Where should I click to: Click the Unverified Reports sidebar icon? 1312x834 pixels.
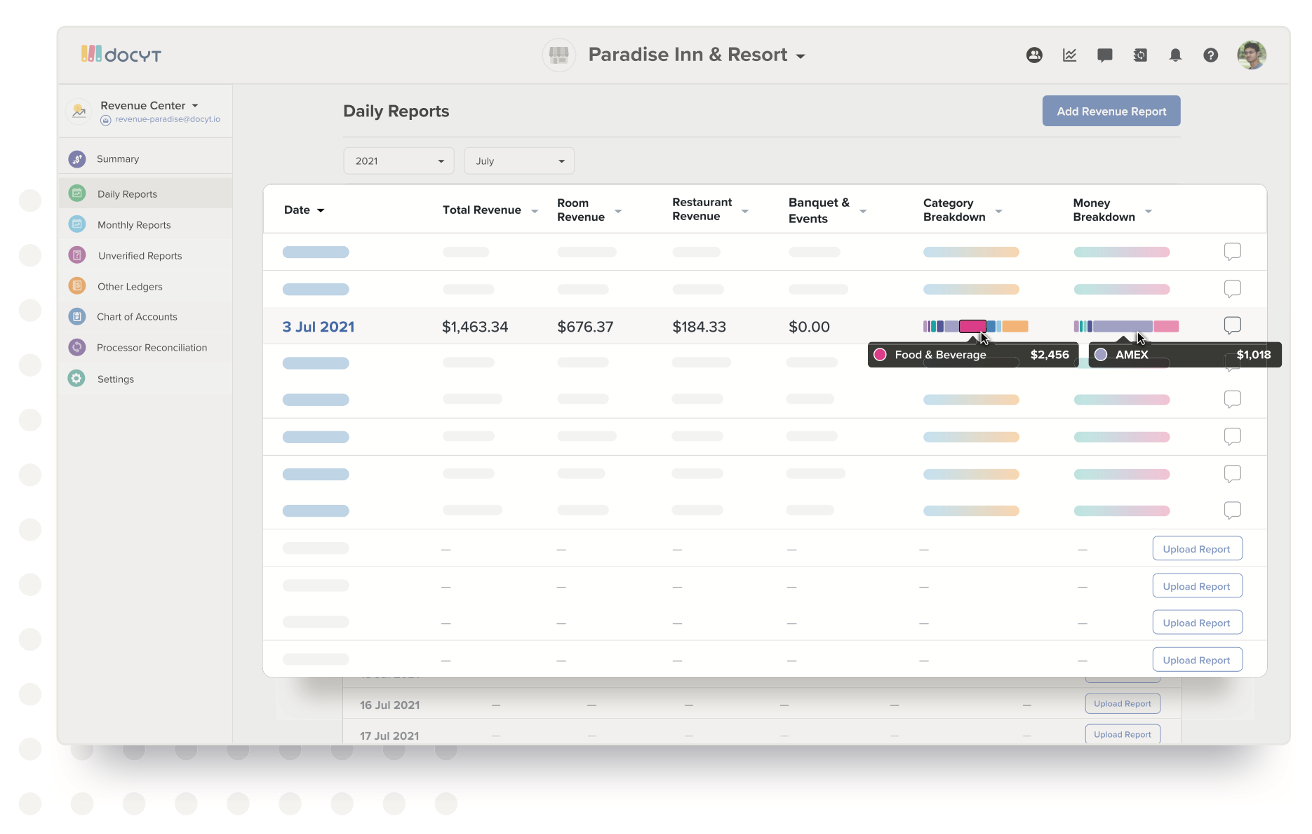click(77, 256)
